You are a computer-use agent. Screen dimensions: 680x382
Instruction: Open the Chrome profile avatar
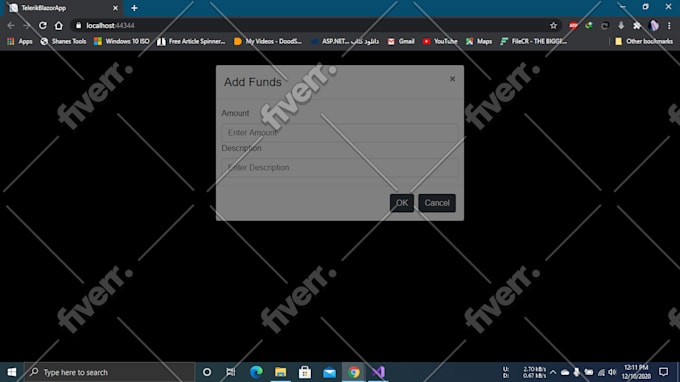pyautogui.click(x=654, y=26)
